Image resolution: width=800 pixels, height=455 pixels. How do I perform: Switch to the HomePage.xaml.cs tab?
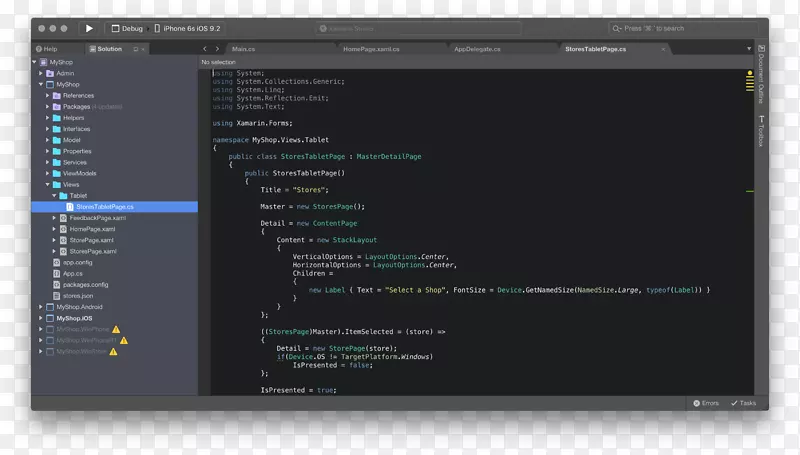click(x=371, y=49)
